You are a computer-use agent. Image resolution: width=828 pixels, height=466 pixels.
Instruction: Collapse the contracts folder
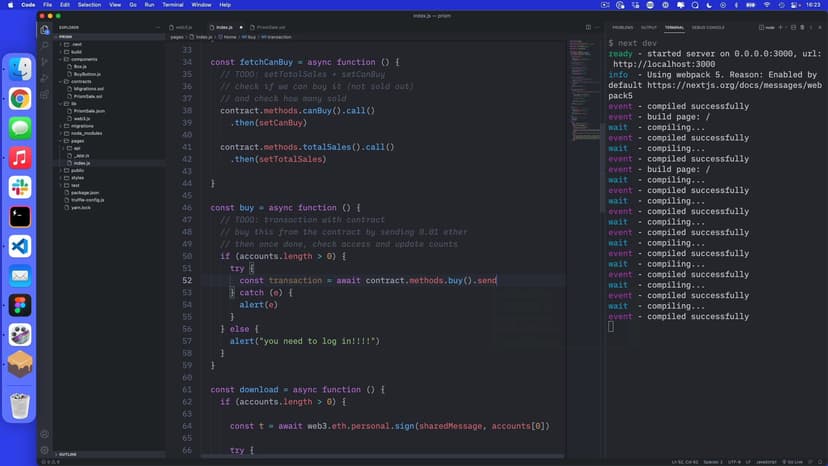pyautogui.click(x=81, y=81)
